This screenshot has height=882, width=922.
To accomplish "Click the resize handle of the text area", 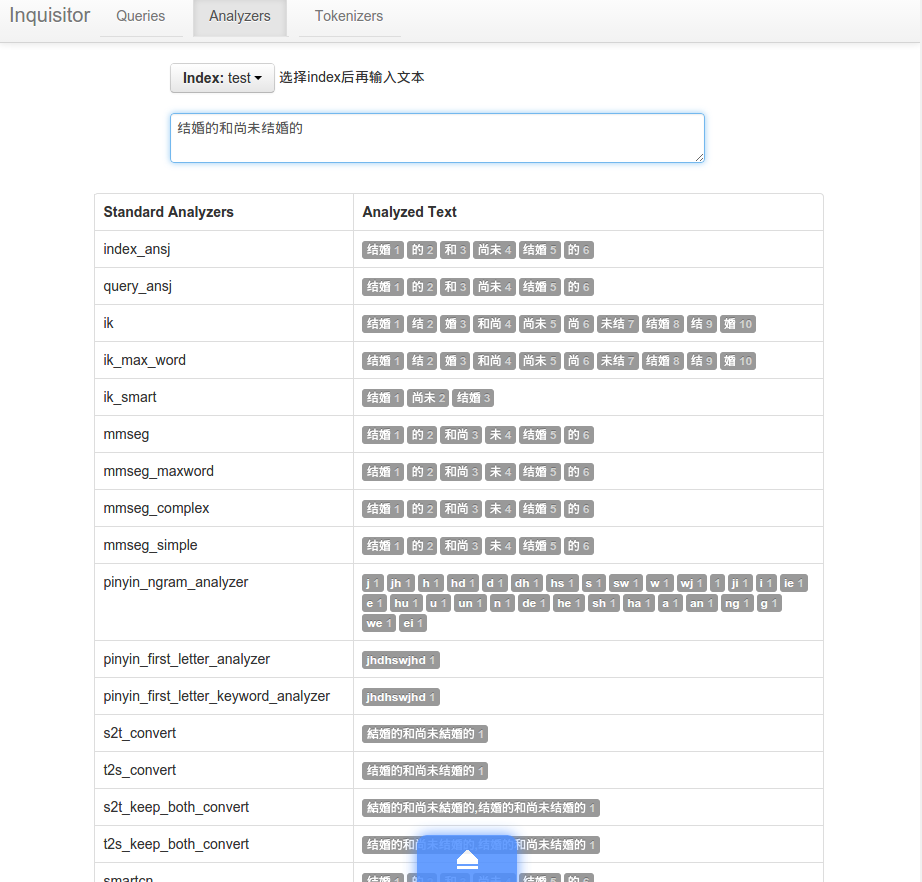I will coord(699,156).
